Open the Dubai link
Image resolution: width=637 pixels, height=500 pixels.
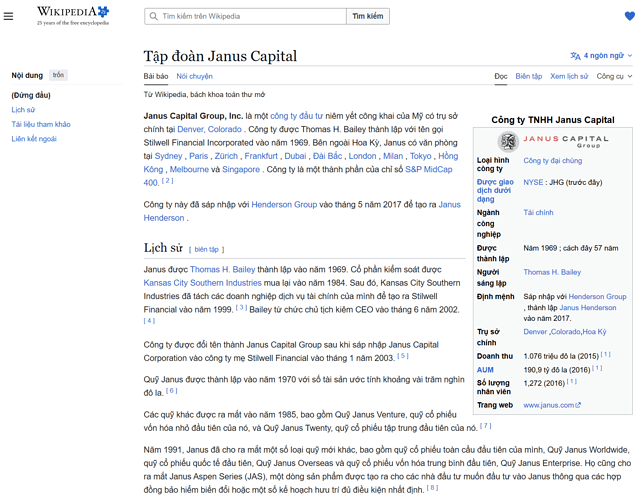pyautogui.click(x=295, y=156)
